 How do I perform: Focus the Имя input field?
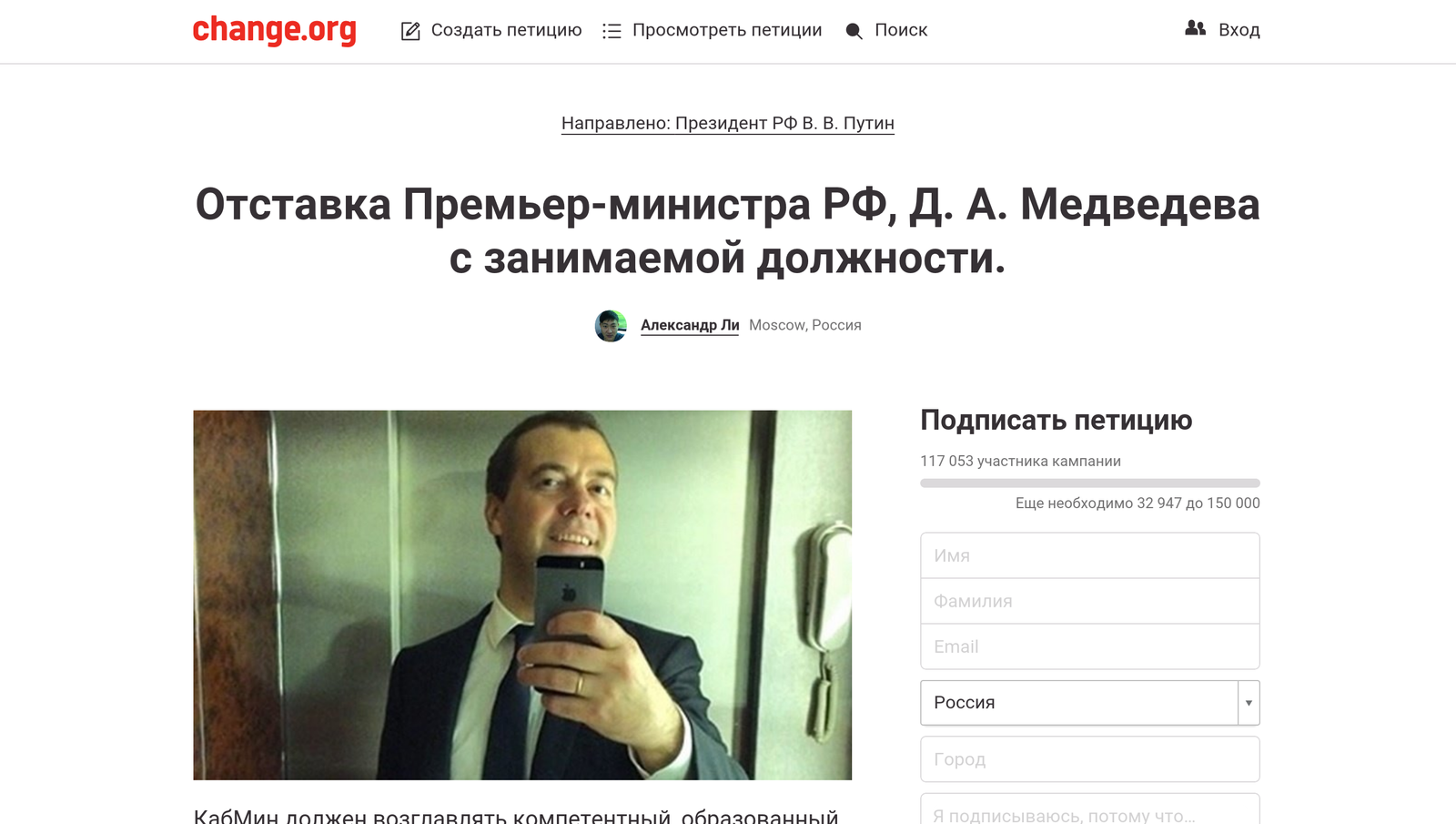(x=1090, y=555)
